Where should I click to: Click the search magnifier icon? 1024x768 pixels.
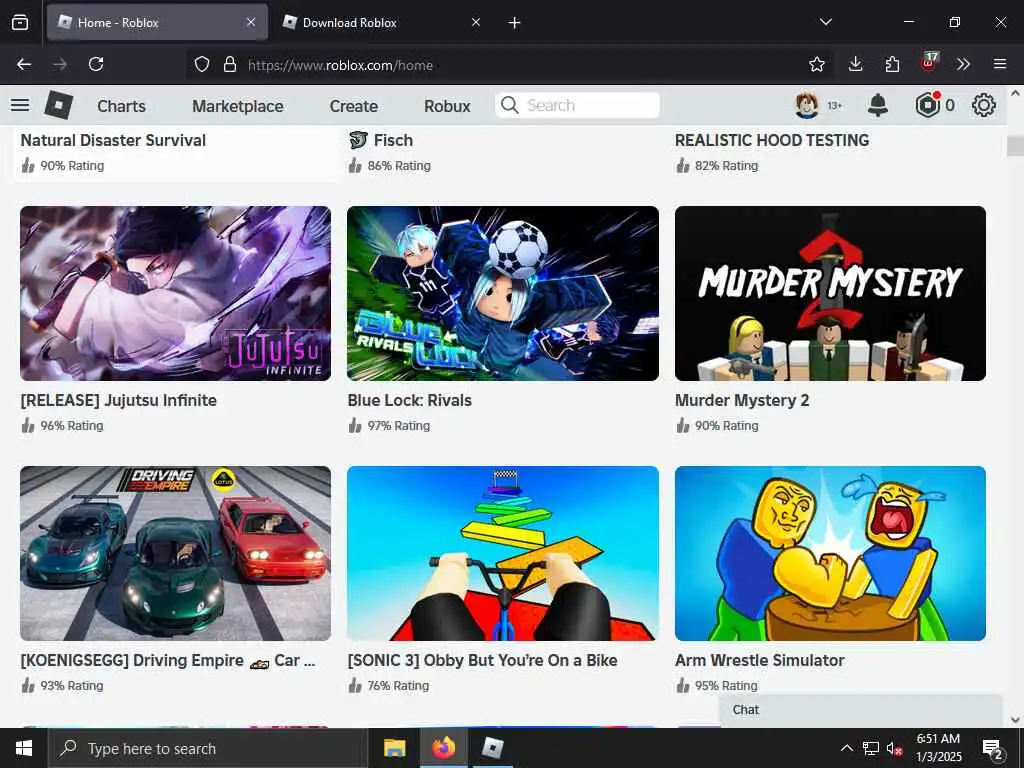pos(509,105)
